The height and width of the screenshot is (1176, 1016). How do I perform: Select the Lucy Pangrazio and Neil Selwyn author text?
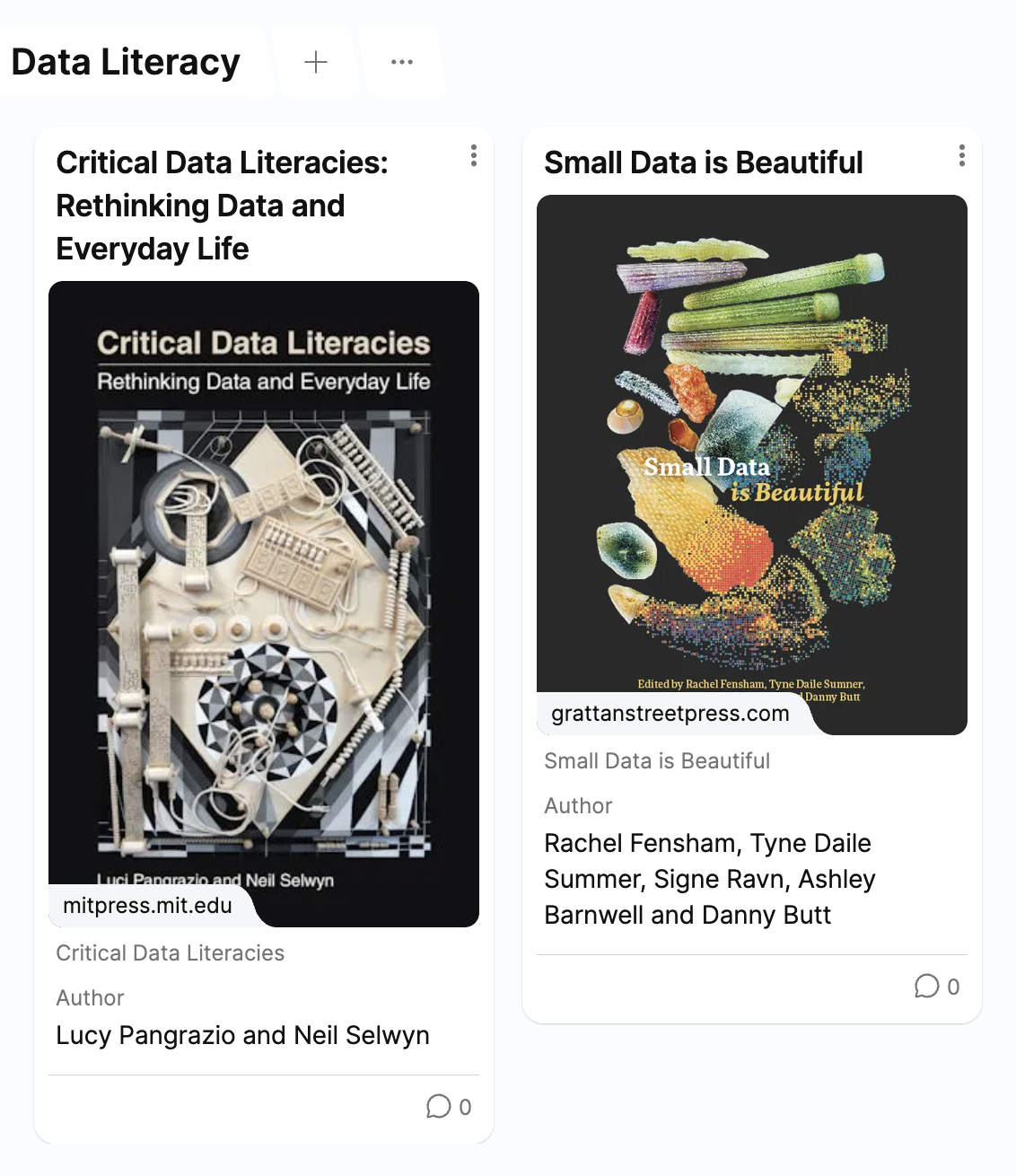coord(242,1035)
